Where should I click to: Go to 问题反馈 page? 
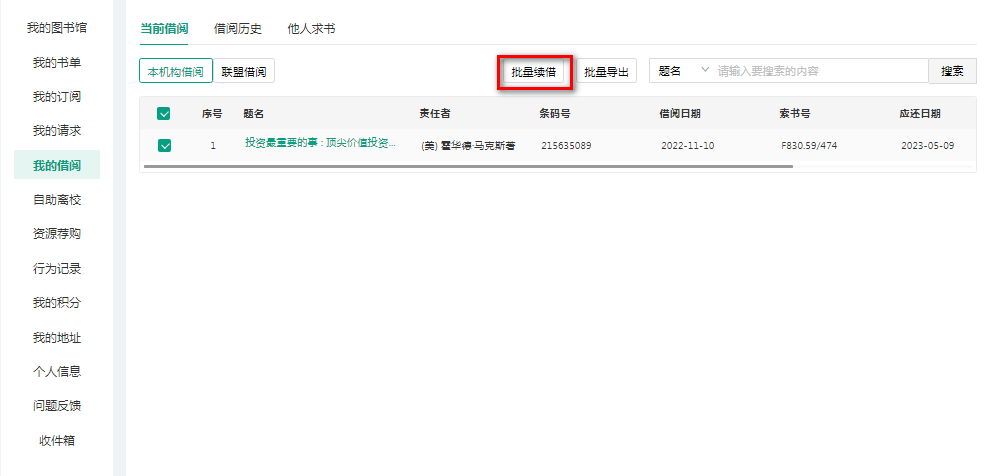[x=56, y=406]
